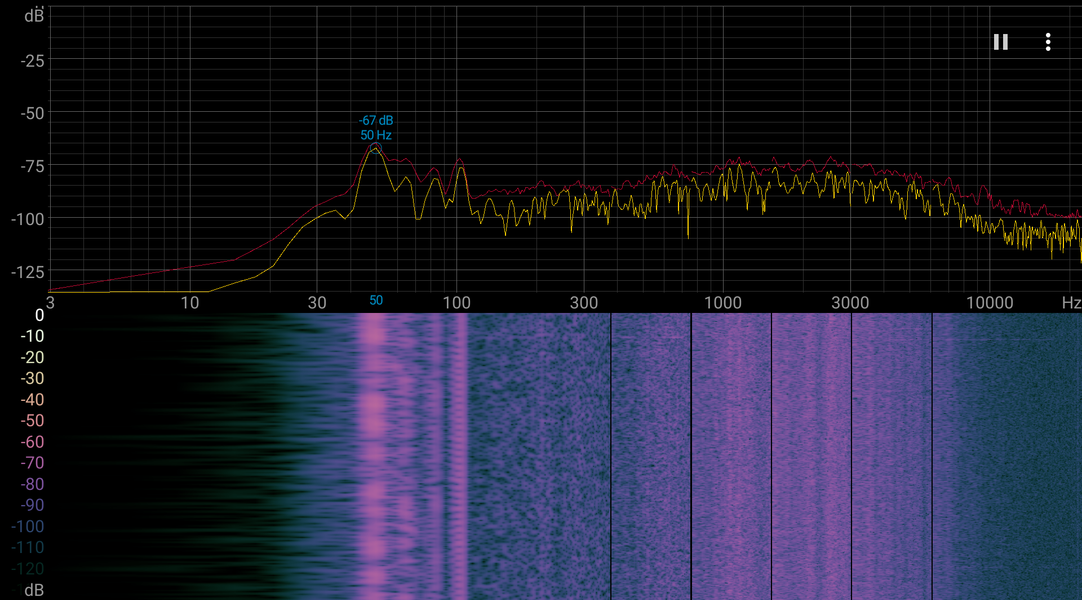Select the -25 dB axis label
The width and height of the screenshot is (1082, 600).
[32, 61]
